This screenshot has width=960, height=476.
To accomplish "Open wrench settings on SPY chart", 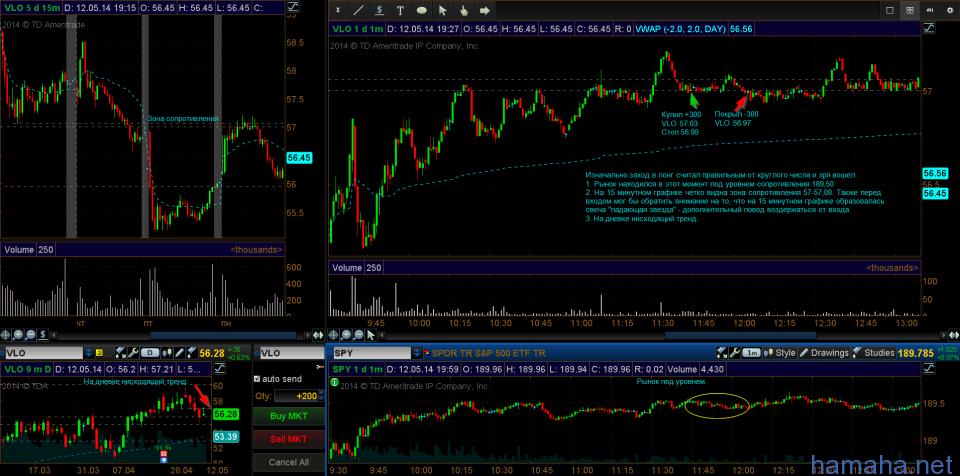I will [x=735, y=353].
